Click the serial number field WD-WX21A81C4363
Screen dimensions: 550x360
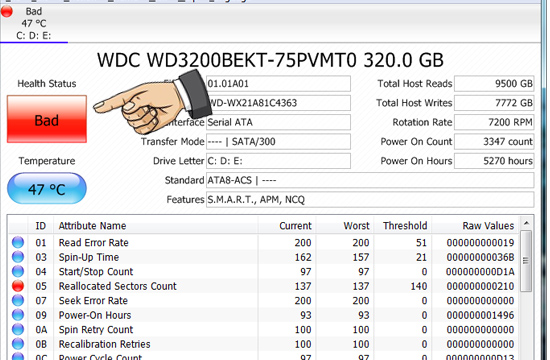pyautogui.click(x=278, y=103)
